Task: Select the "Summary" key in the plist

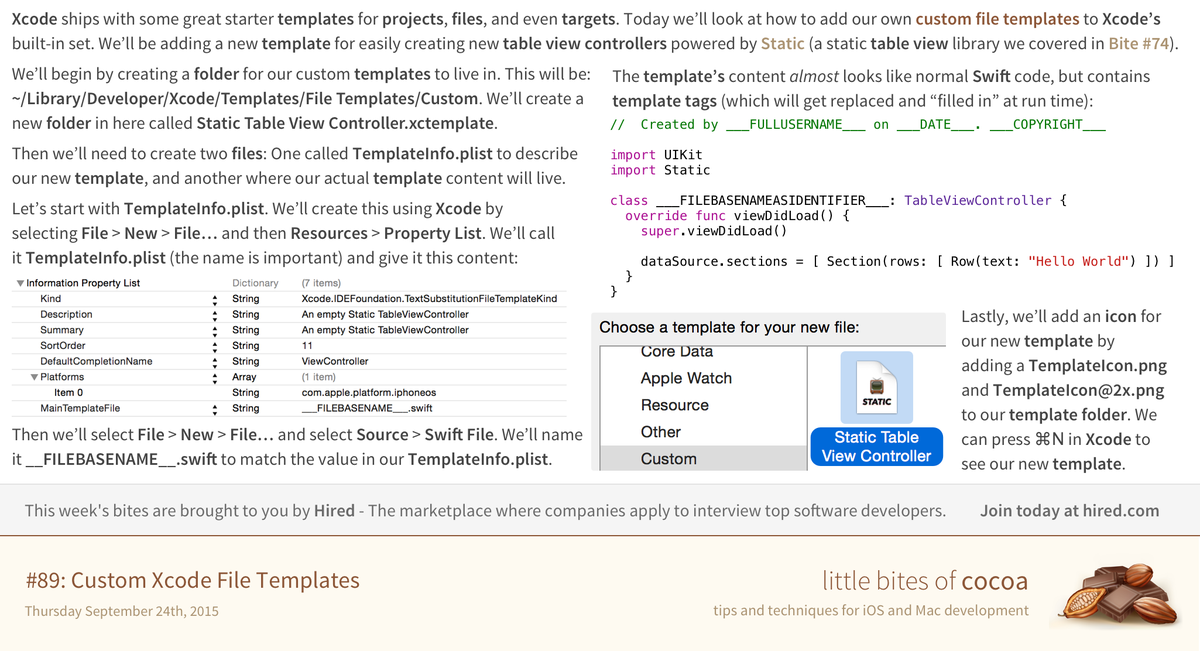Action: pyautogui.click(x=62, y=330)
